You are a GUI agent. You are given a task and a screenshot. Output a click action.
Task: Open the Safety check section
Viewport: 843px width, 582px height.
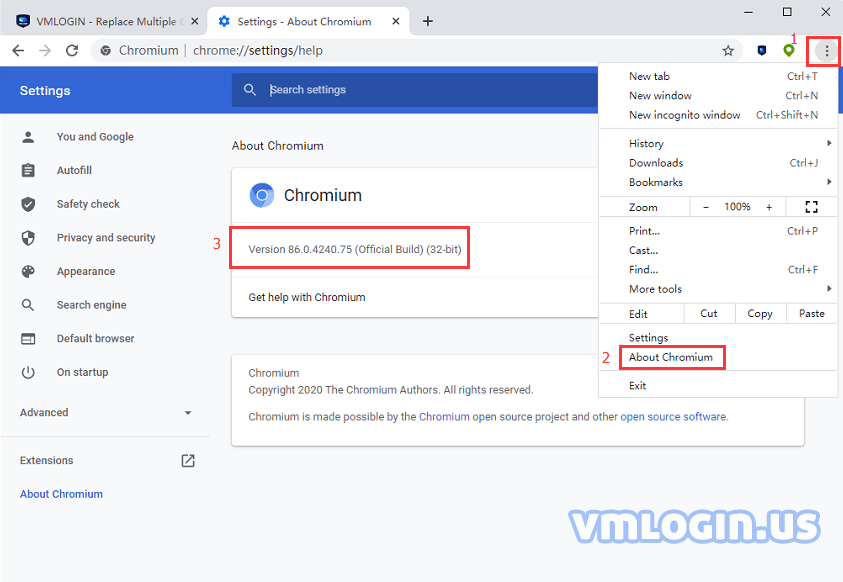(x=88, y=204)
